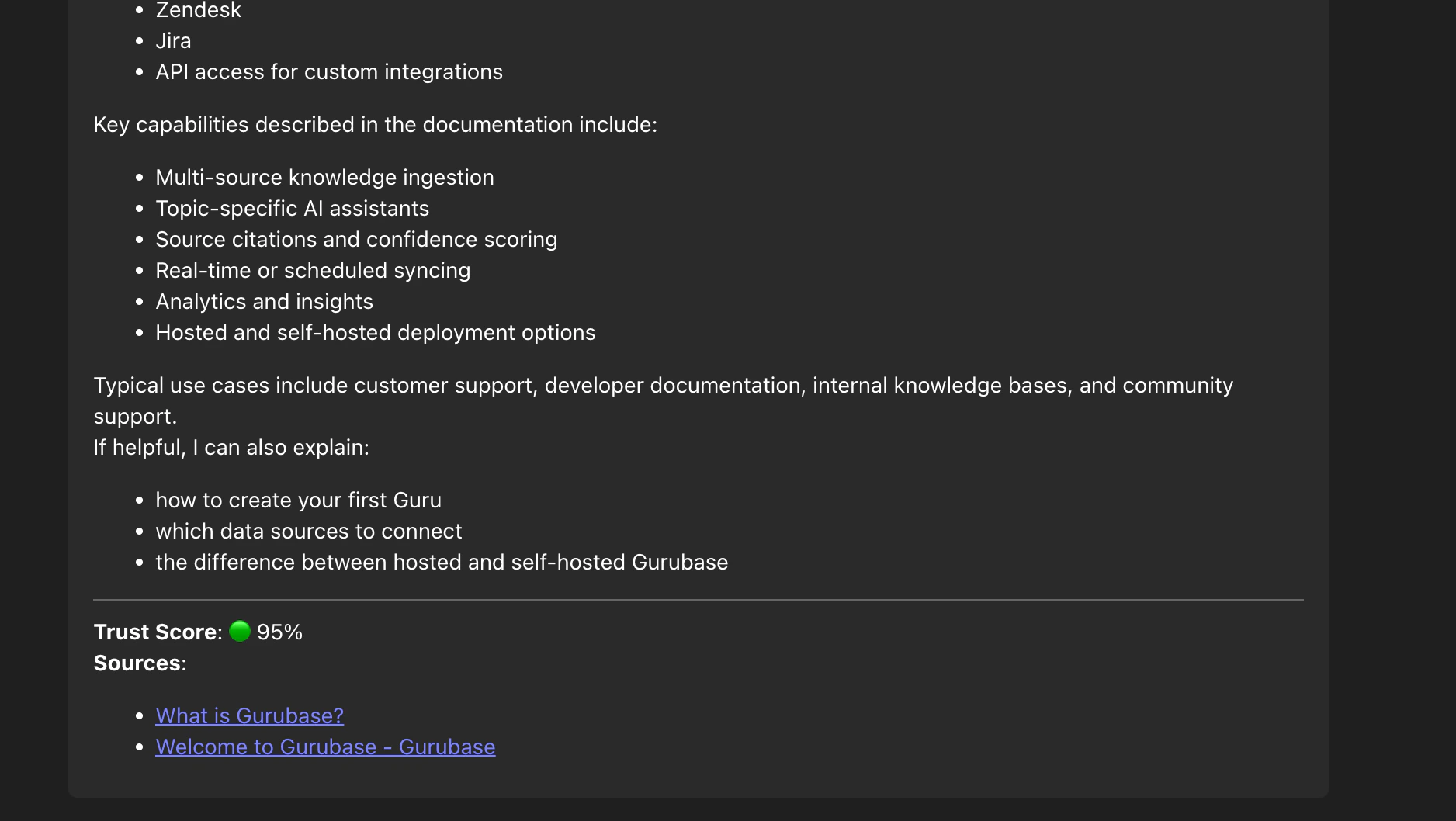Click "Real-time or scheduled syncing" bullet
Screen dimensions: 1456x821
click(313, 270)
